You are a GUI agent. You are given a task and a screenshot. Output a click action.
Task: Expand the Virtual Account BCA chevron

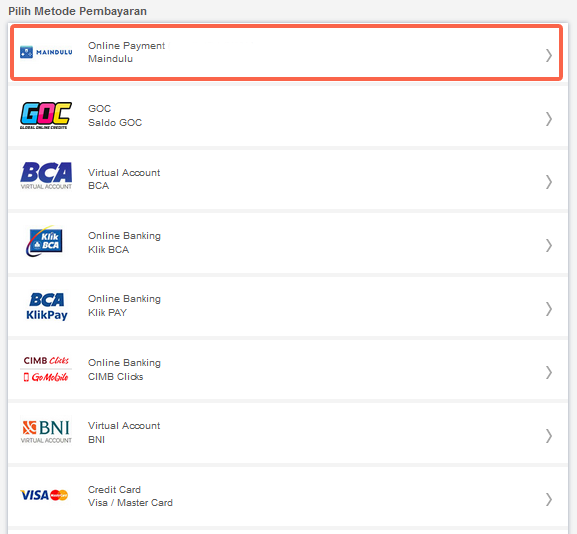[x=549, y=182]
